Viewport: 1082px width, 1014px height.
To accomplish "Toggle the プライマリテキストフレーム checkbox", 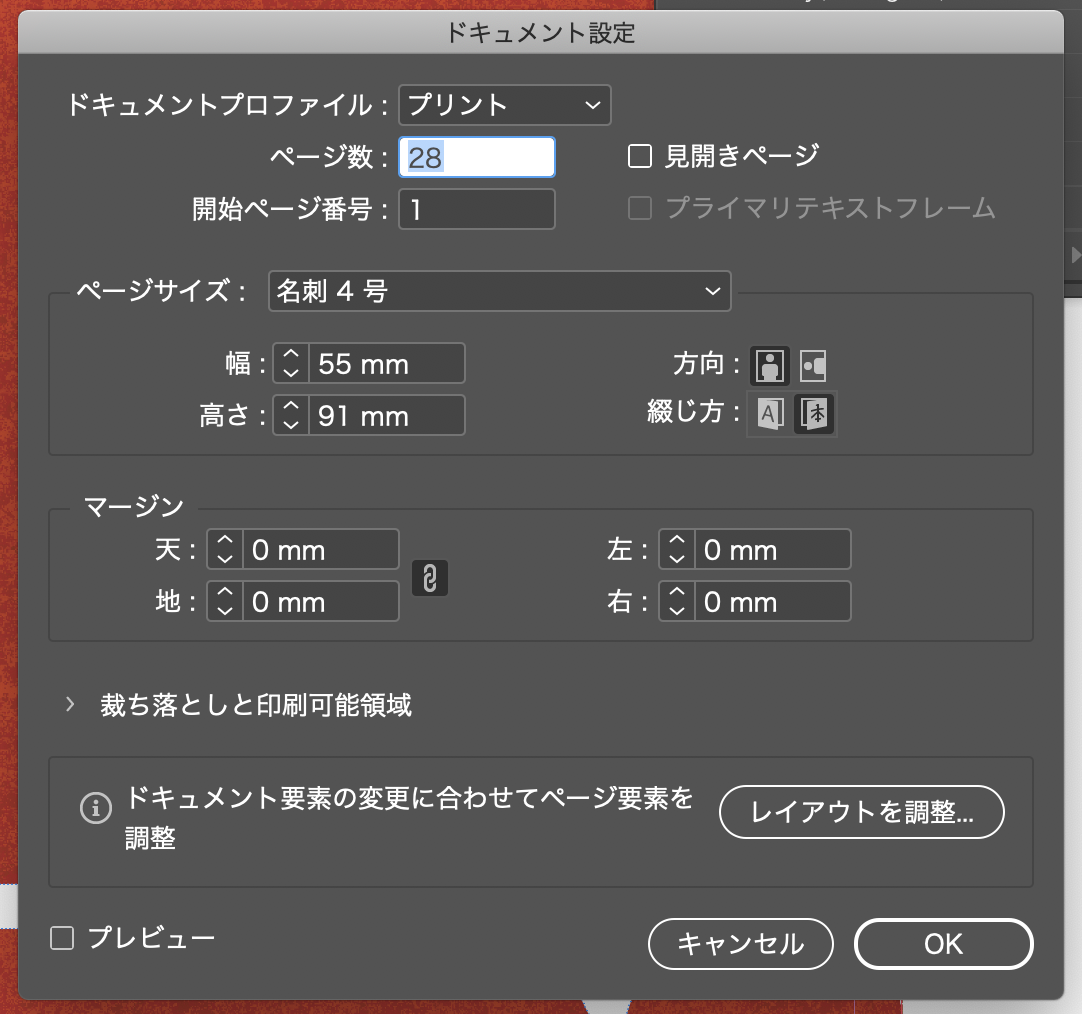I will pos(640,208).
